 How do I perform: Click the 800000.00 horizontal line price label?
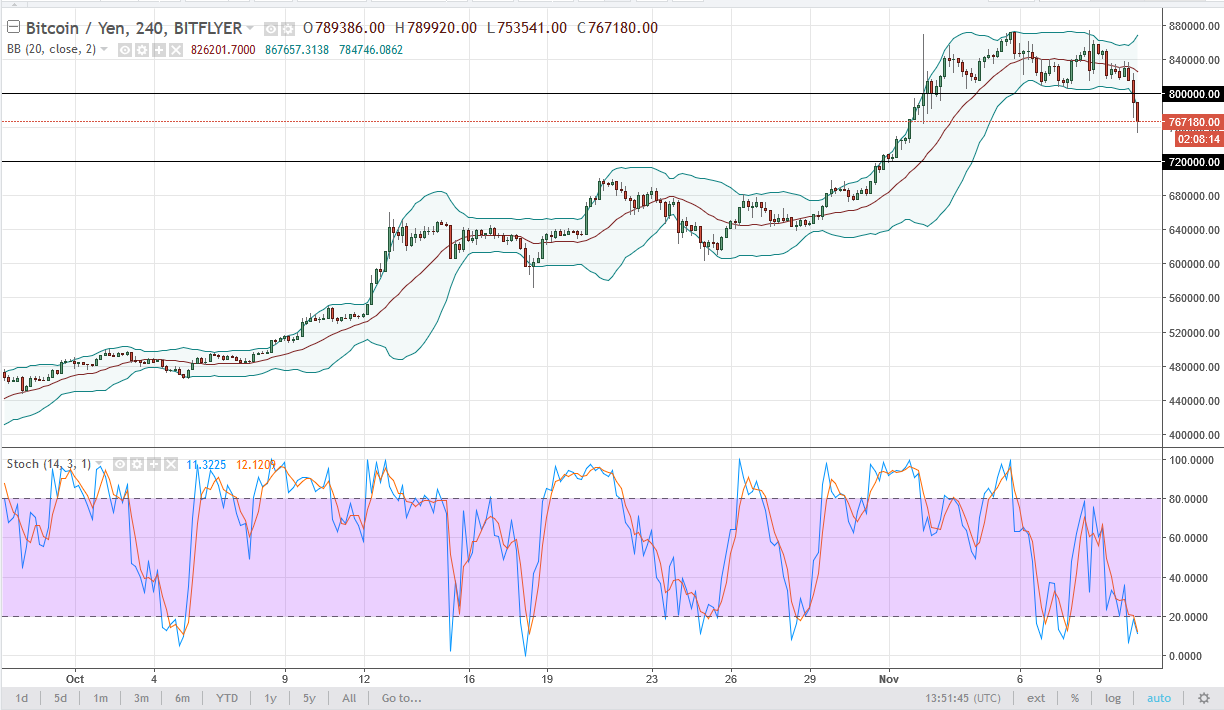pos(1193,94)
